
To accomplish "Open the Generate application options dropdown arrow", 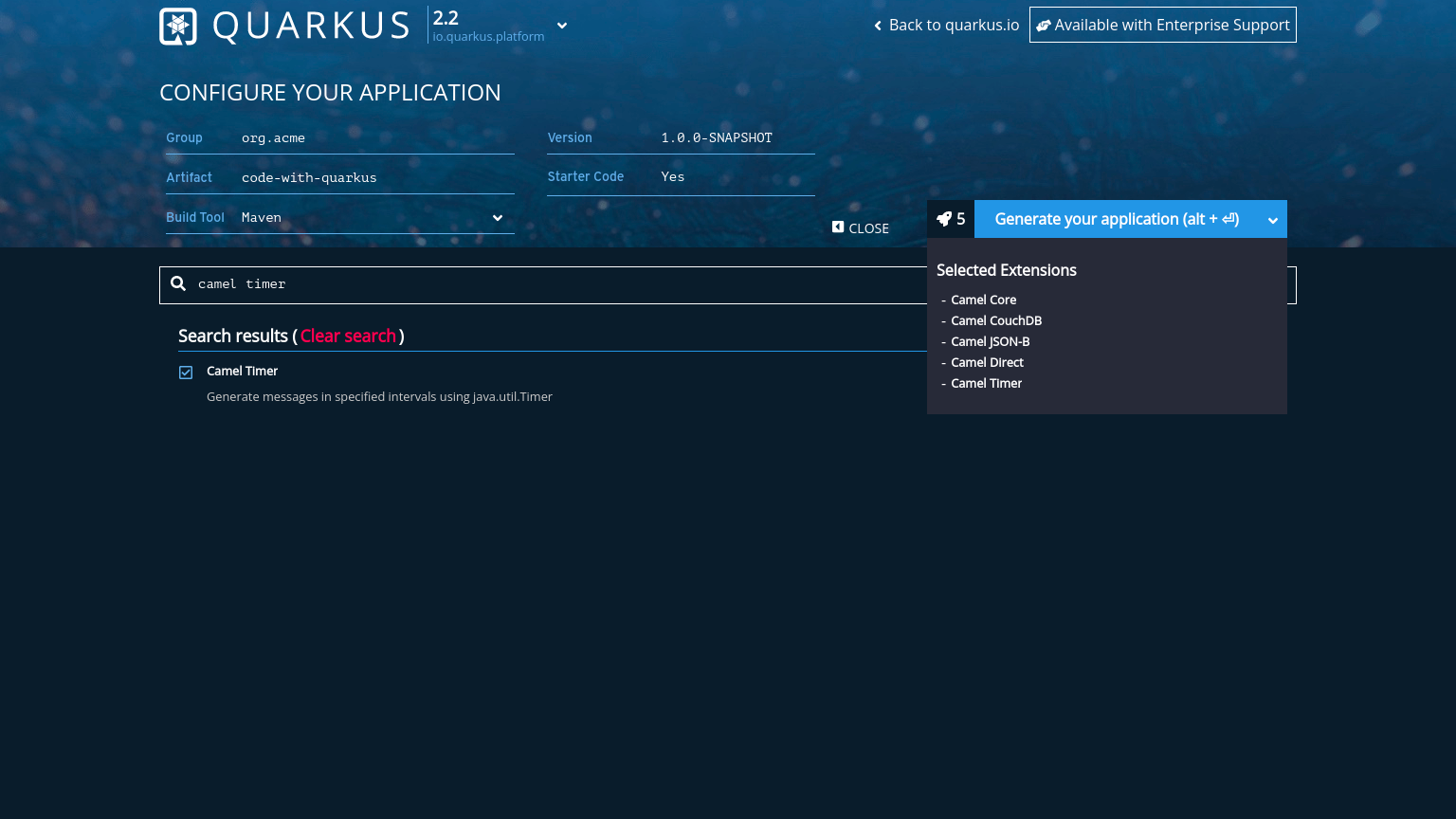I will tap(1273, 219).
